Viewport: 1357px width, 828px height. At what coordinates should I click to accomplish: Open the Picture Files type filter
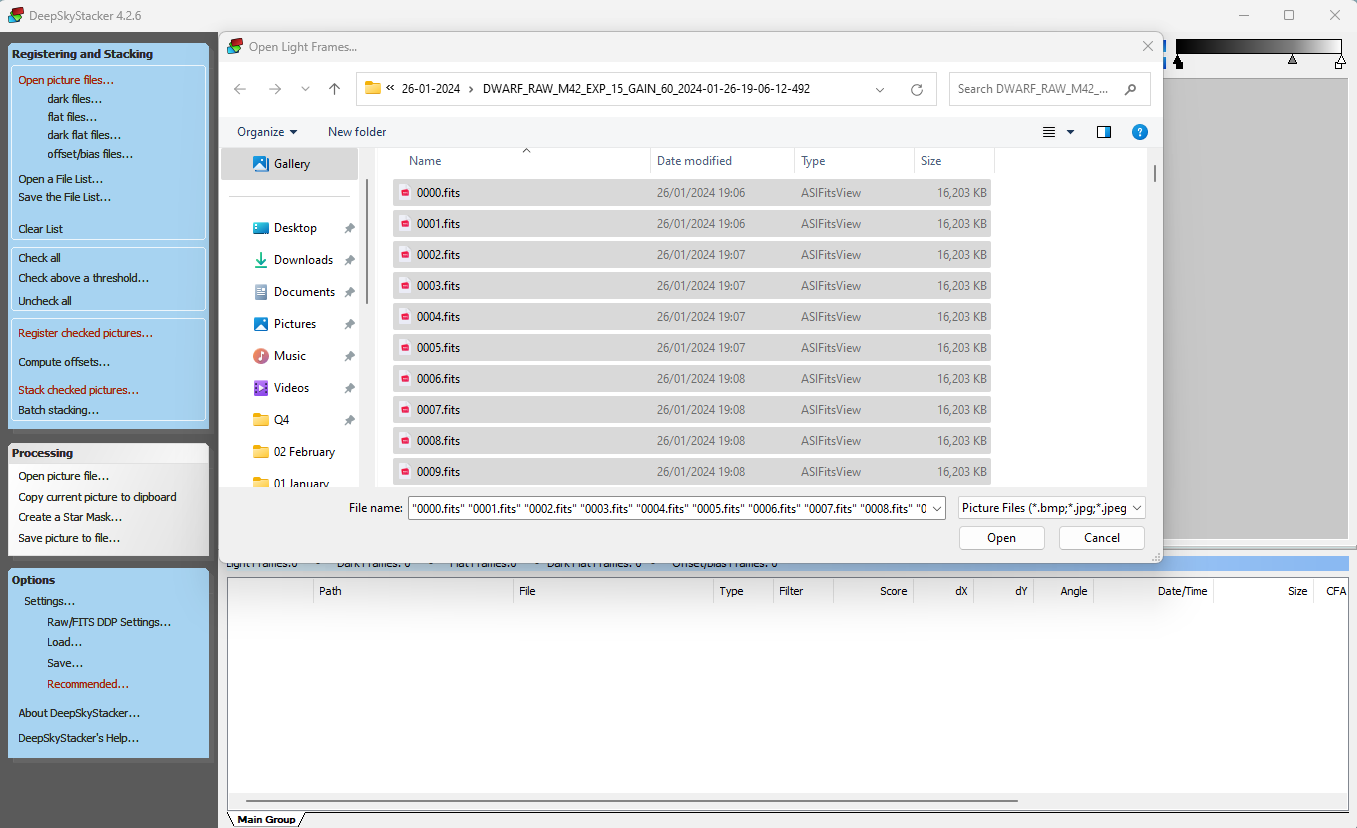click(1052, 508)
